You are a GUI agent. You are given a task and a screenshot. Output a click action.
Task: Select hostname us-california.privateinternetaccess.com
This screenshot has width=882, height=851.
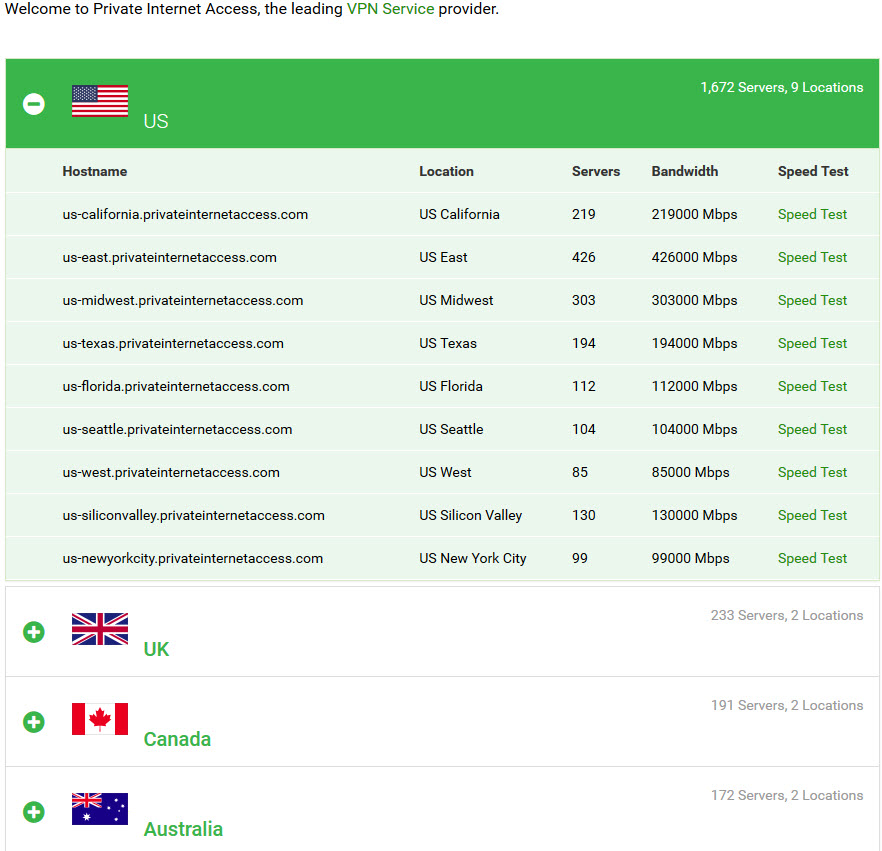[x=185, y=214]
